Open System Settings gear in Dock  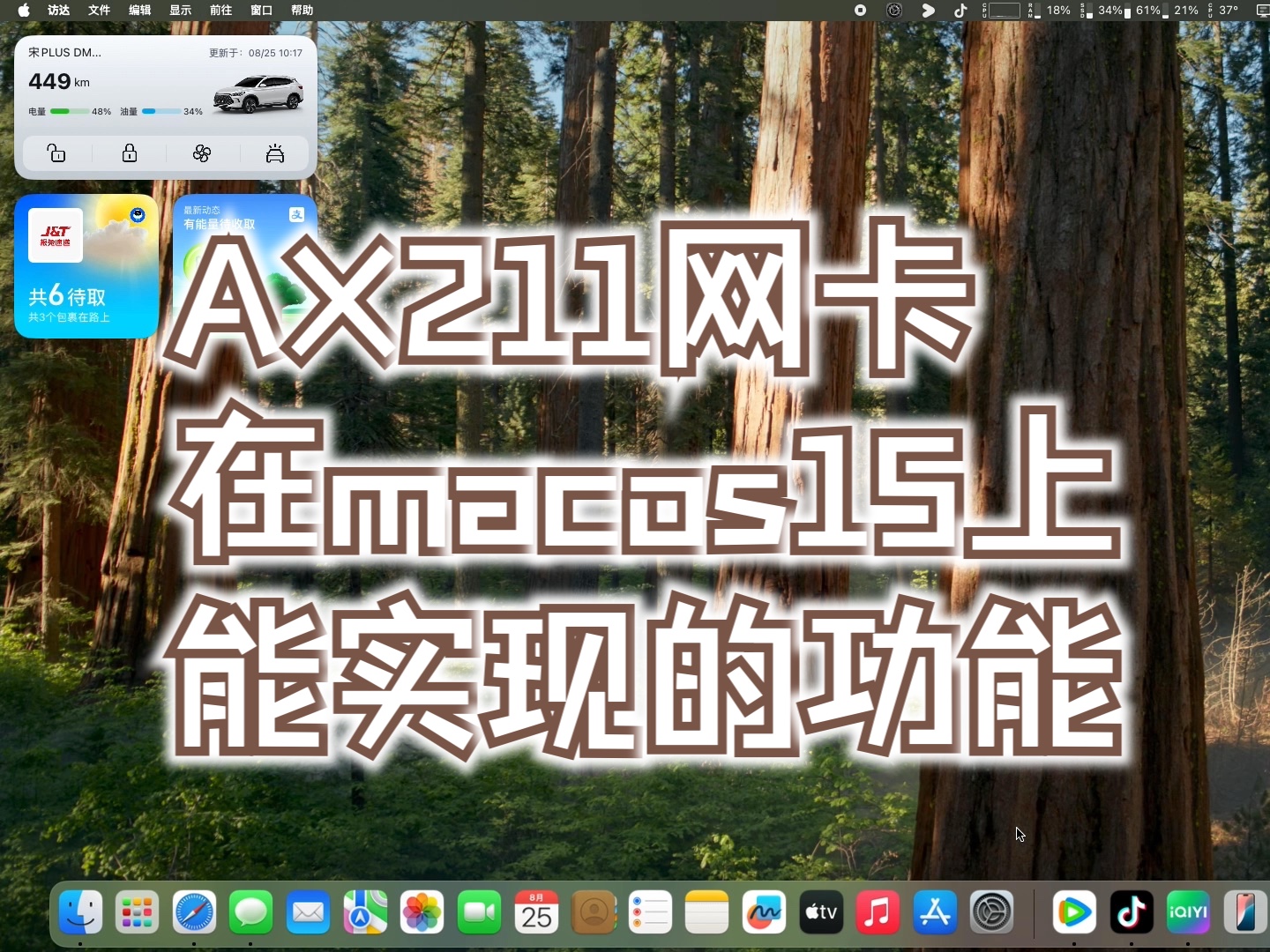pos(991,911)
